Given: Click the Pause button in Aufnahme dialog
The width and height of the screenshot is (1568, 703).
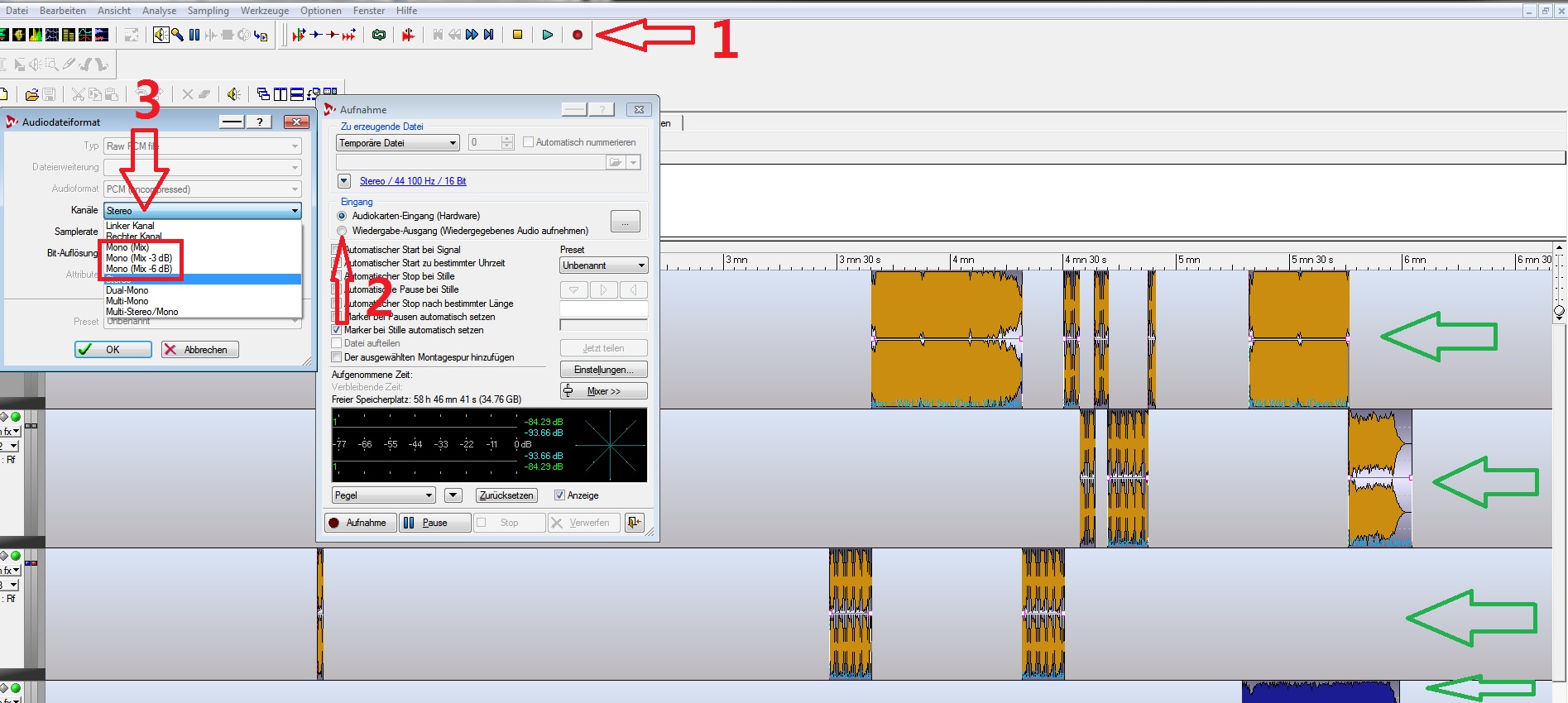Looking at the screenshot, I should (x=435, y=523).
